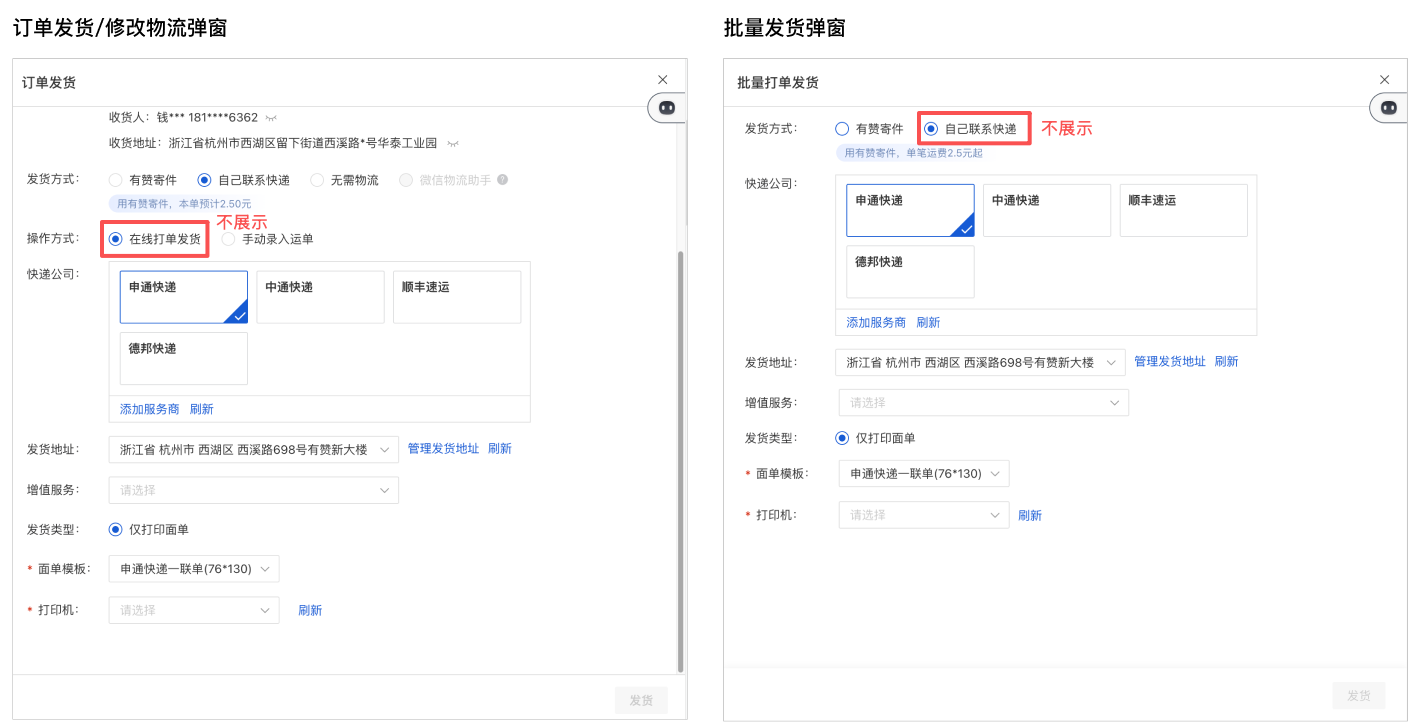The image size is (1414, 727).
Task: Select 有赞寄件 in 订单发货 dialog
Action: point(116,180)
